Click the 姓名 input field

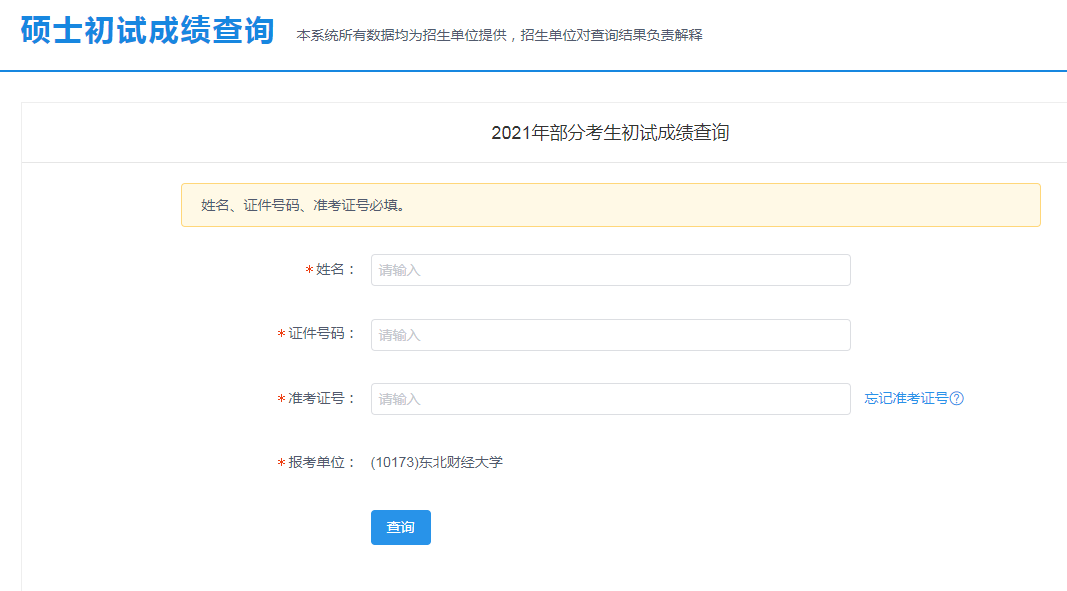point(610,270)
